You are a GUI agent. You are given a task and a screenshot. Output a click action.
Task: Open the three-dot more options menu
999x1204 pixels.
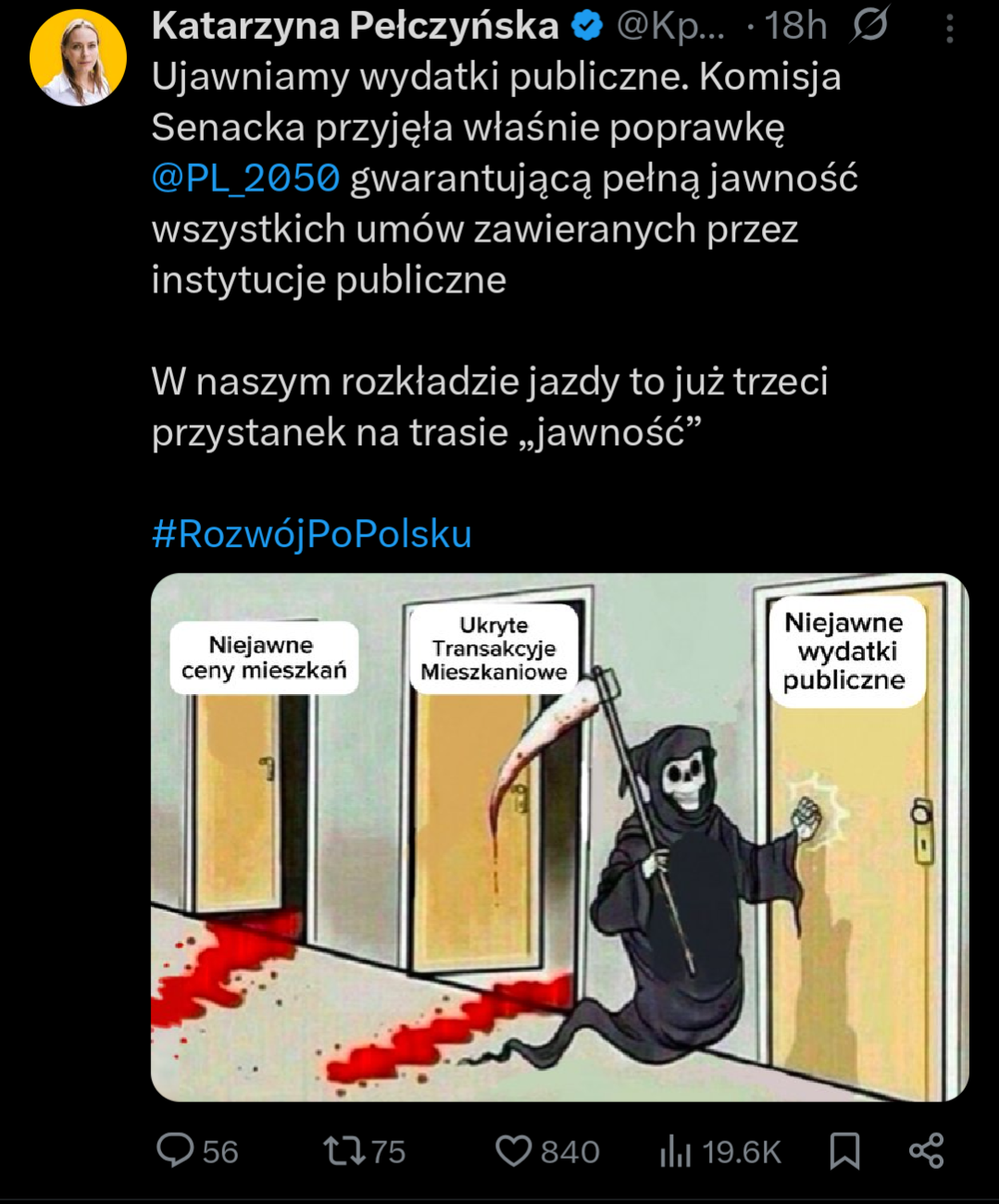tap(950, 29)
